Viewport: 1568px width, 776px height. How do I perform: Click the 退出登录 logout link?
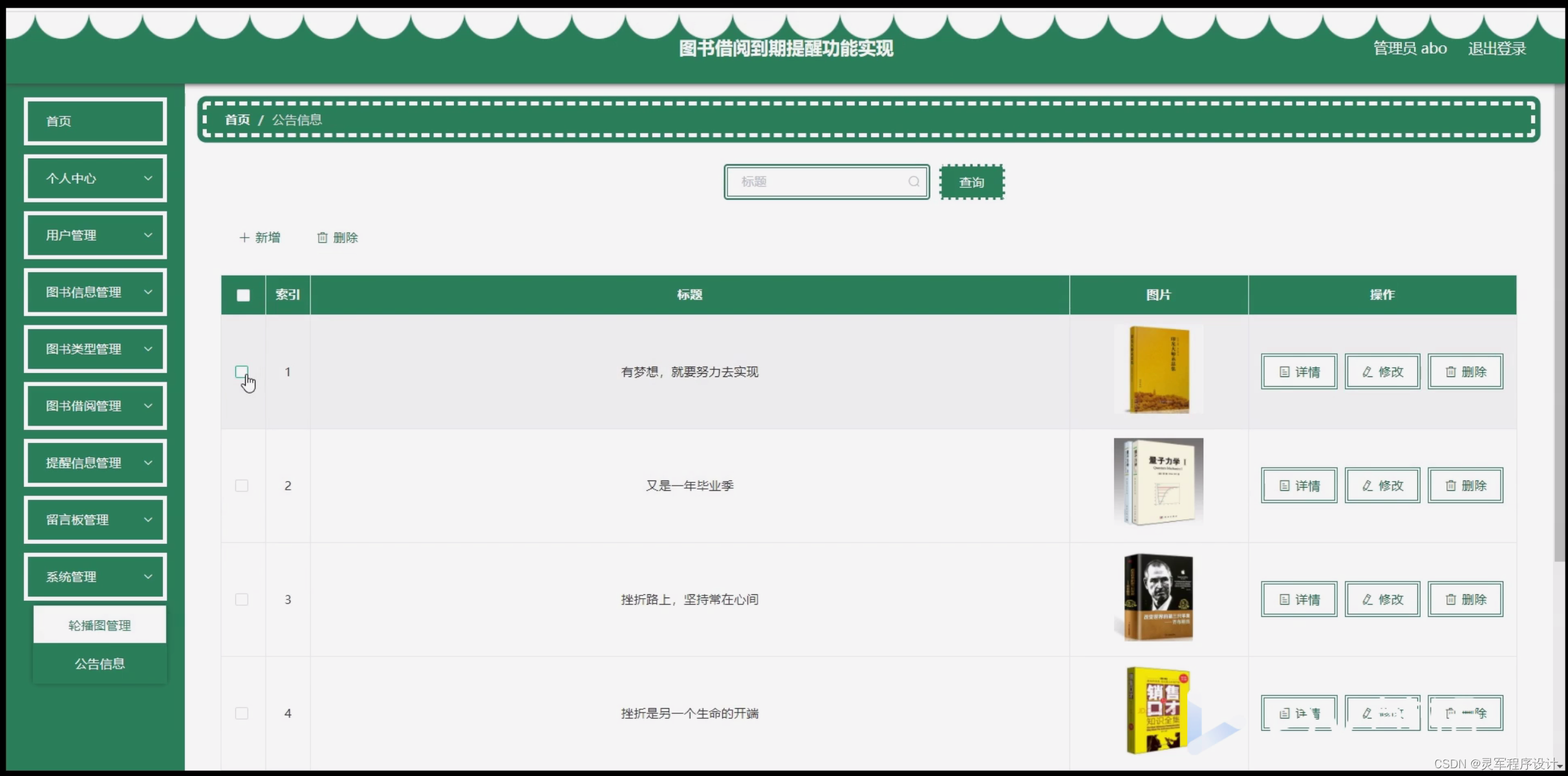1496,48
